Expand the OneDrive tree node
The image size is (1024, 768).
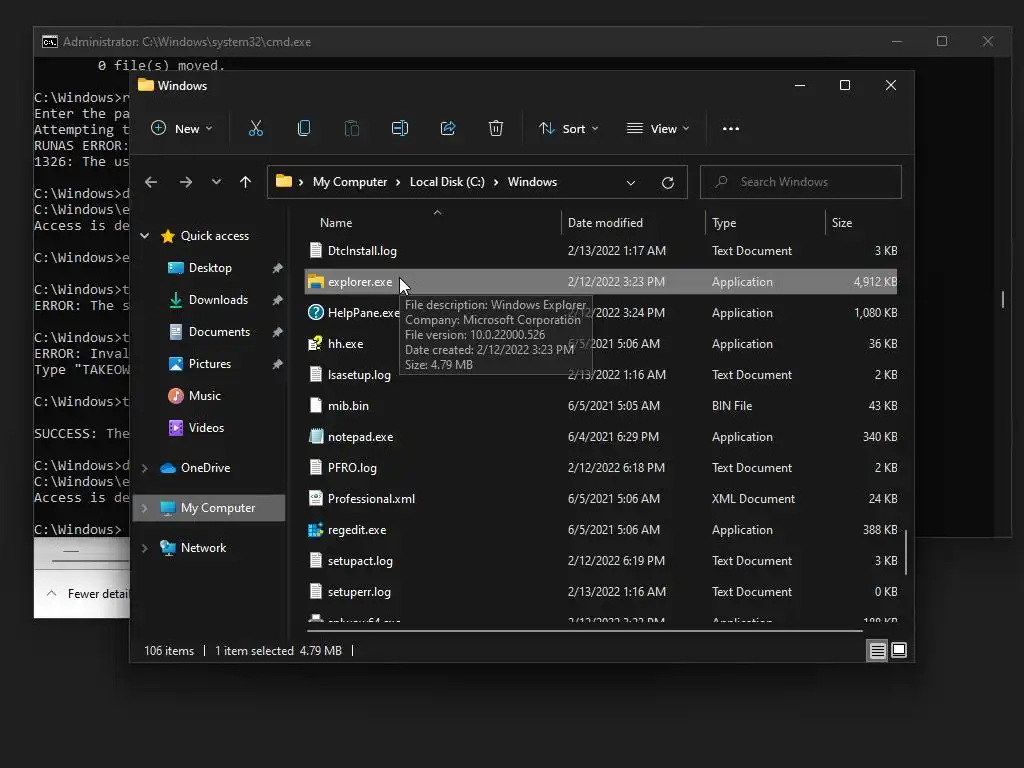(145, 468)
